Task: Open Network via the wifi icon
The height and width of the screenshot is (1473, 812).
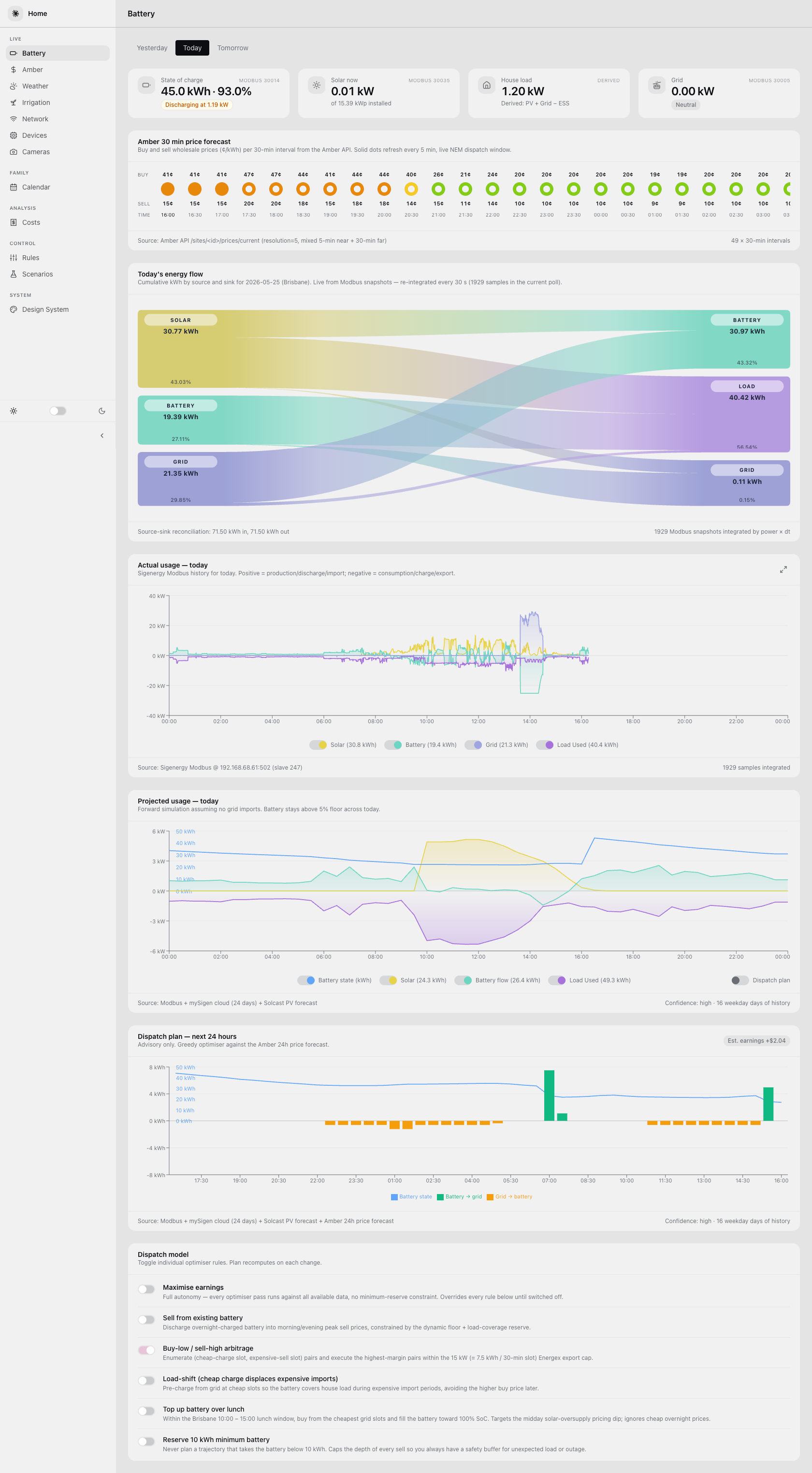Action: click(13, 119)
